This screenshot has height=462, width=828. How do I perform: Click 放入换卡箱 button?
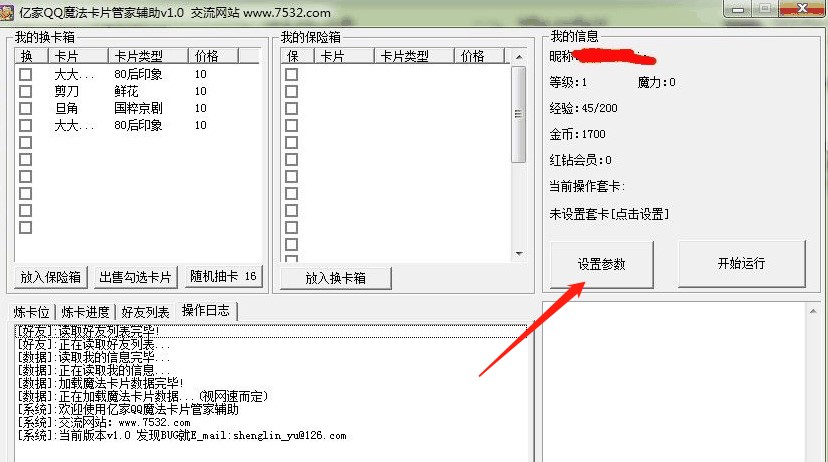(x=336, y=278)
